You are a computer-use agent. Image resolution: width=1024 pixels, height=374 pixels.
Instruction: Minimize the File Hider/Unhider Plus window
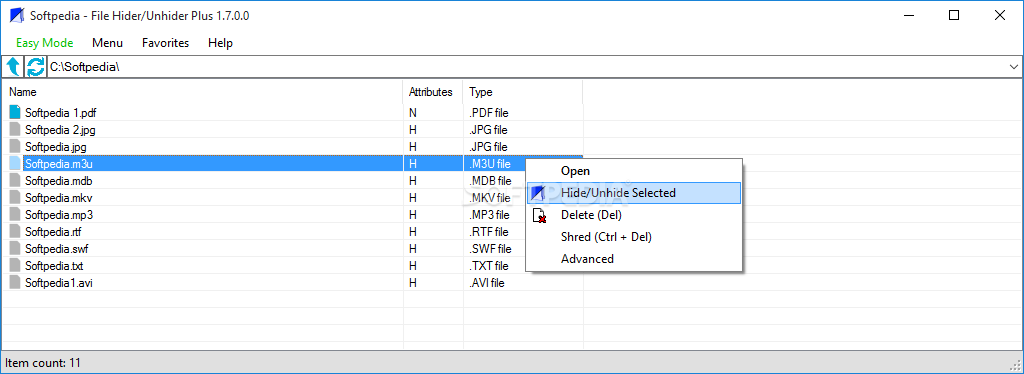tap(909, 16)
